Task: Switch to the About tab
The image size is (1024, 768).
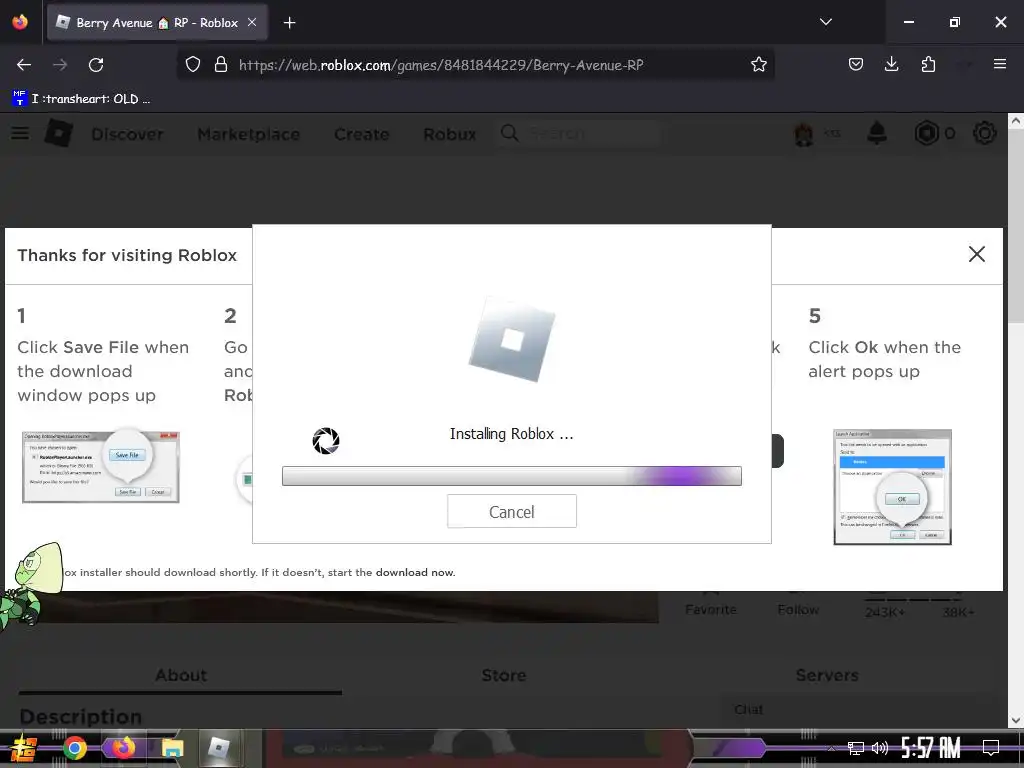Action: (181, 675)
